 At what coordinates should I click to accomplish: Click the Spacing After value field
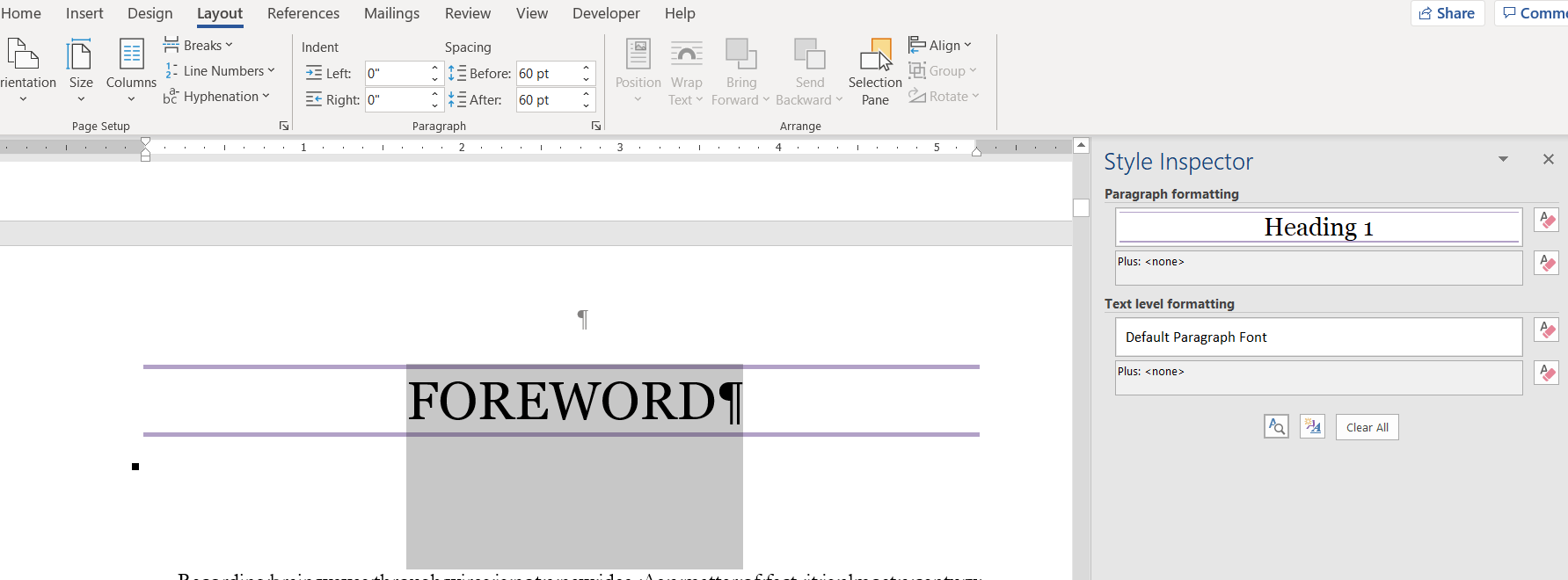click(548, 99)
